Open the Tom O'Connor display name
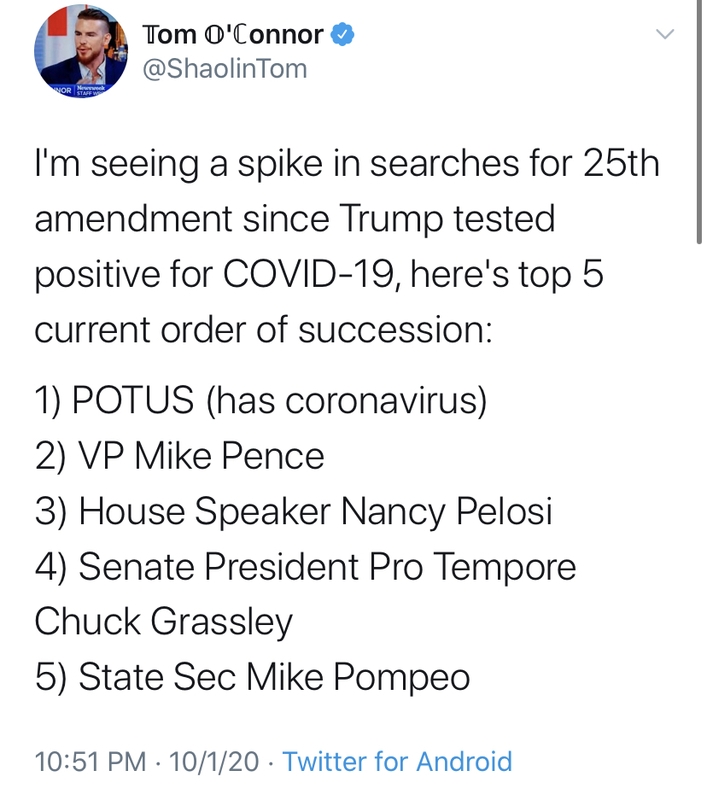 234,35
